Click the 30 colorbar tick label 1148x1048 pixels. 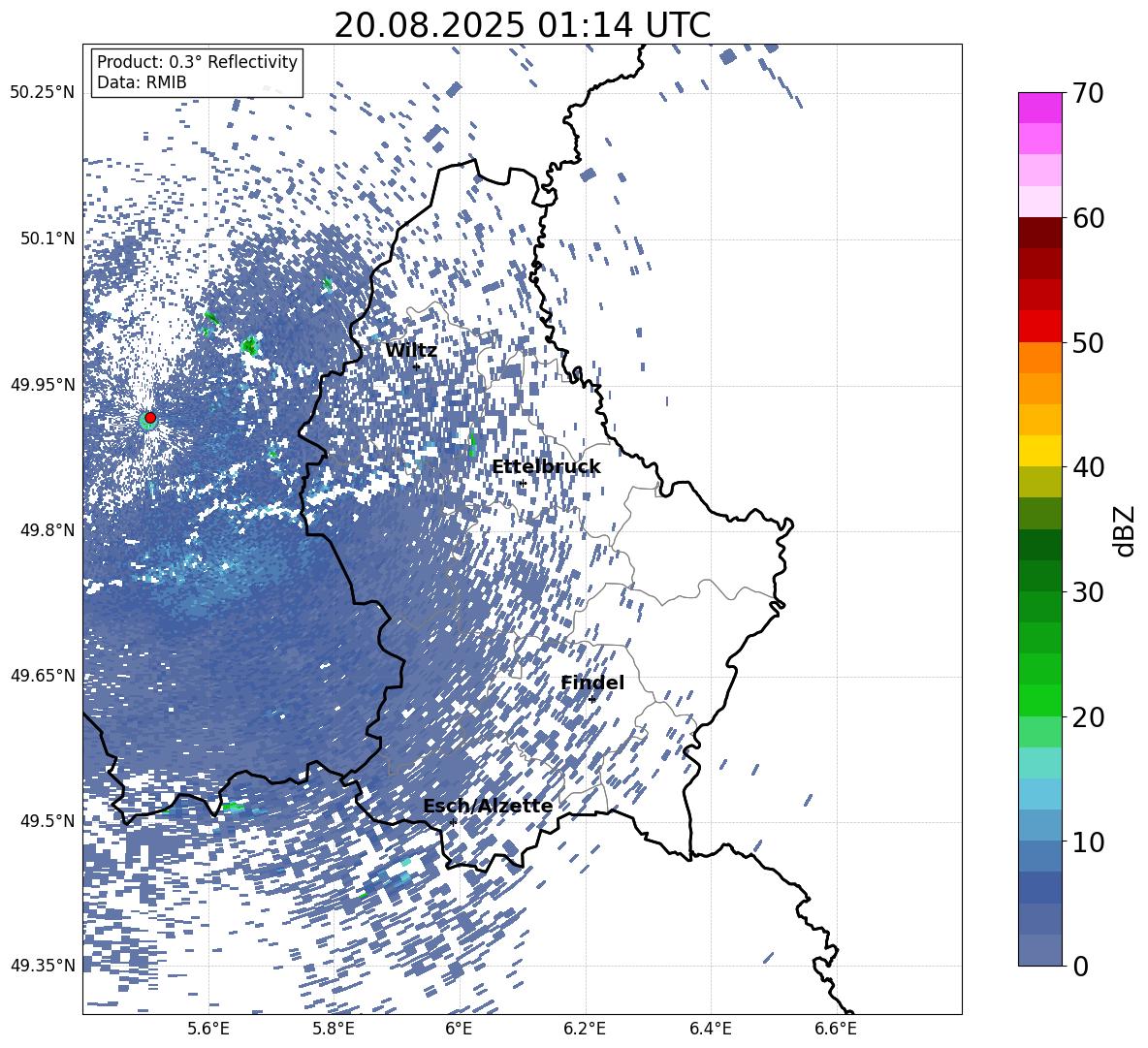[1088, 592]
